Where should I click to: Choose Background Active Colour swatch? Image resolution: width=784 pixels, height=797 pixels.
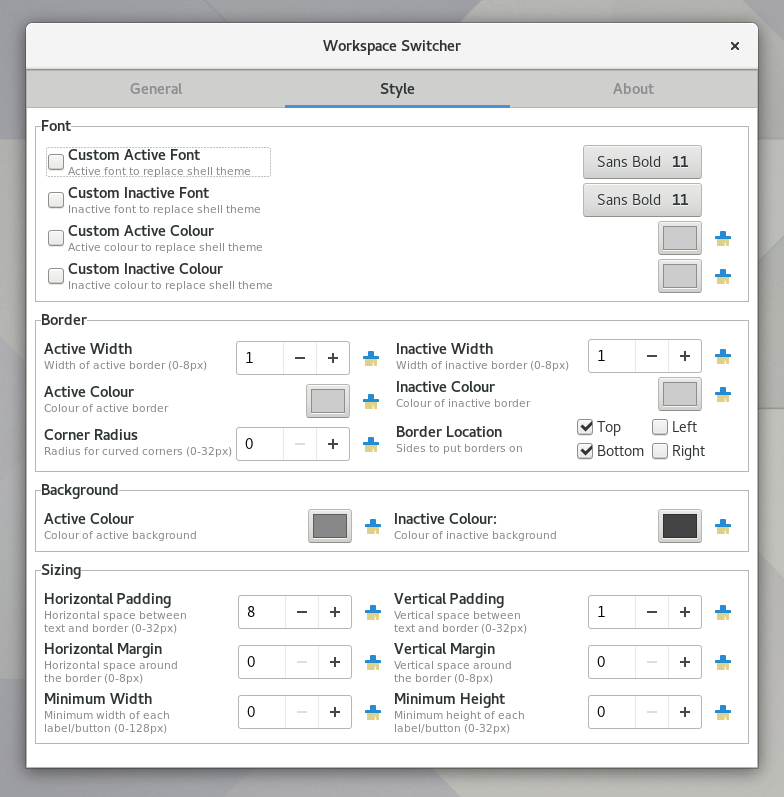coord(330,526)
